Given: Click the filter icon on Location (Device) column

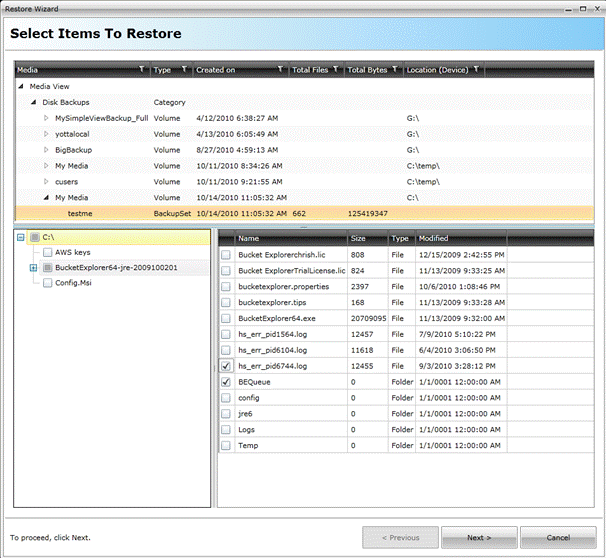Looking at the screenshot, I should (476, 69).
